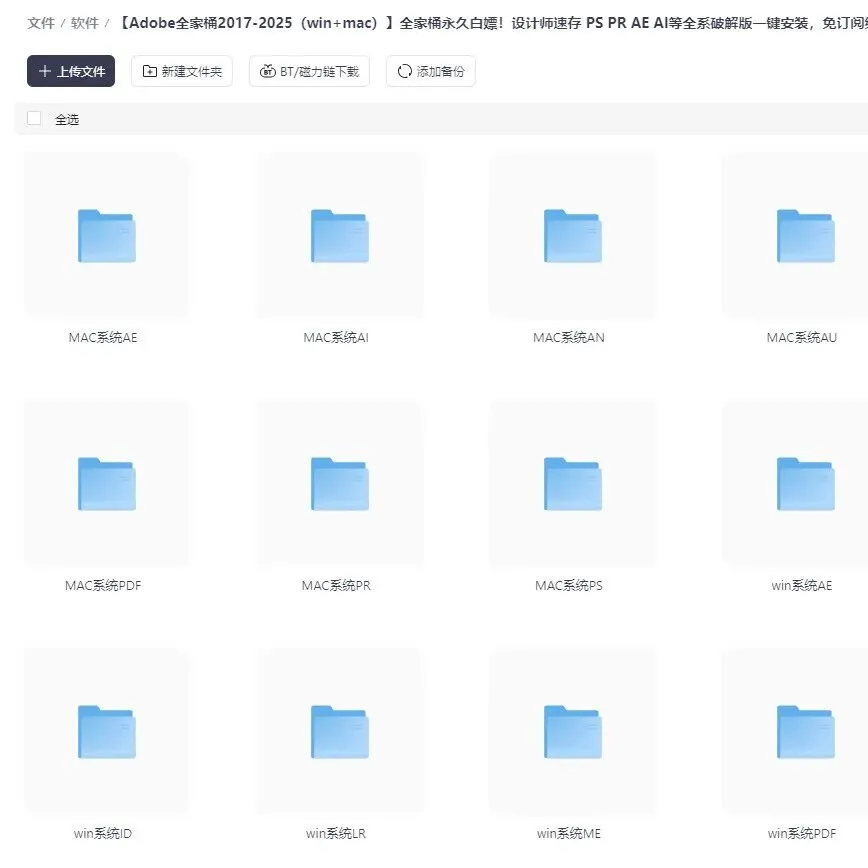Click the win系统AE folder name

tap(802, 585)
